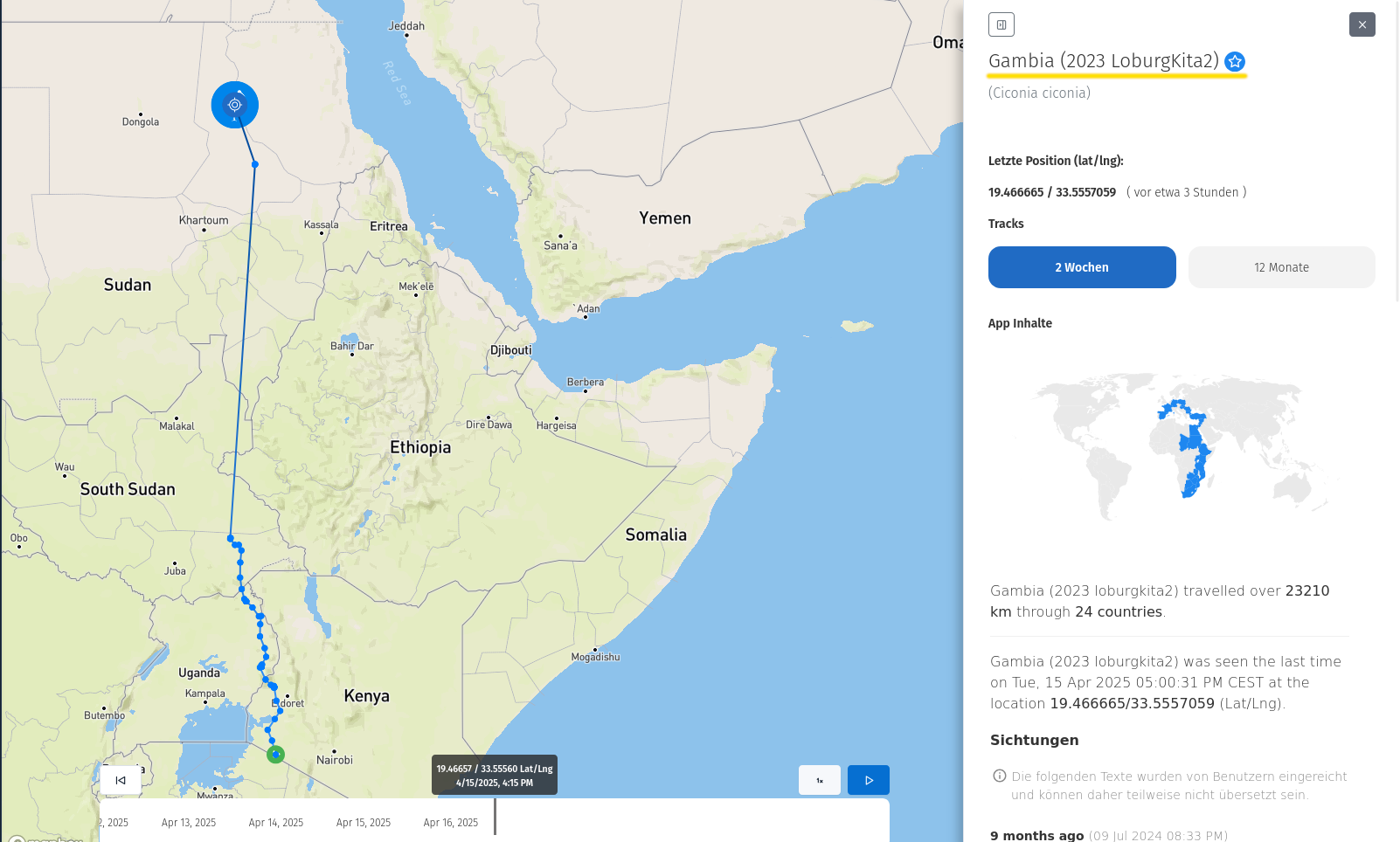Viewport: 1400px width, 842px height.
Task: Click the Gambia (2023 LoburgKita2) title
Action: click(x=1103, y=61)
